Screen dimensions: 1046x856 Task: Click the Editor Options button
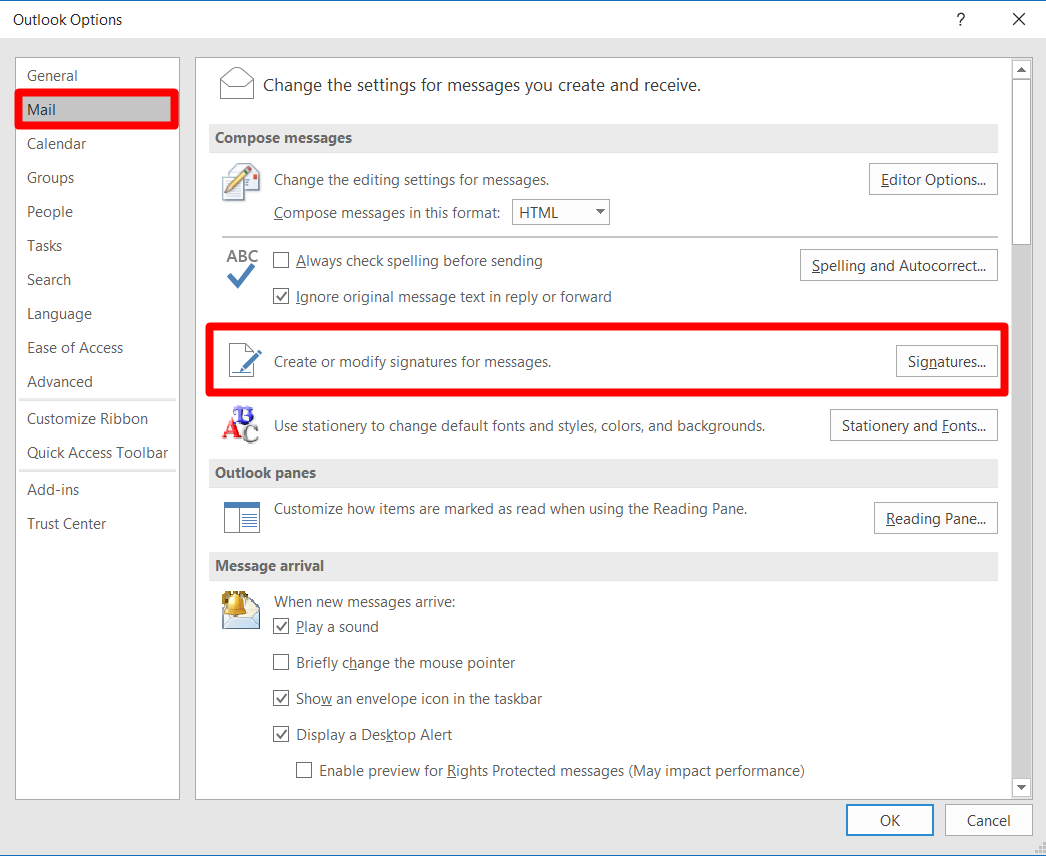[x=933, y=179]
